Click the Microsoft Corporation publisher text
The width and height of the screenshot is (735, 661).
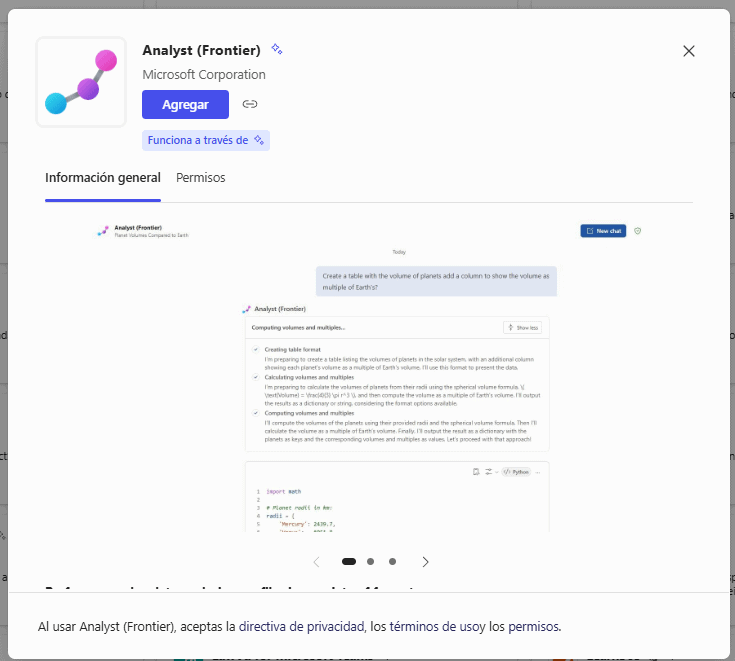point(204,75)
